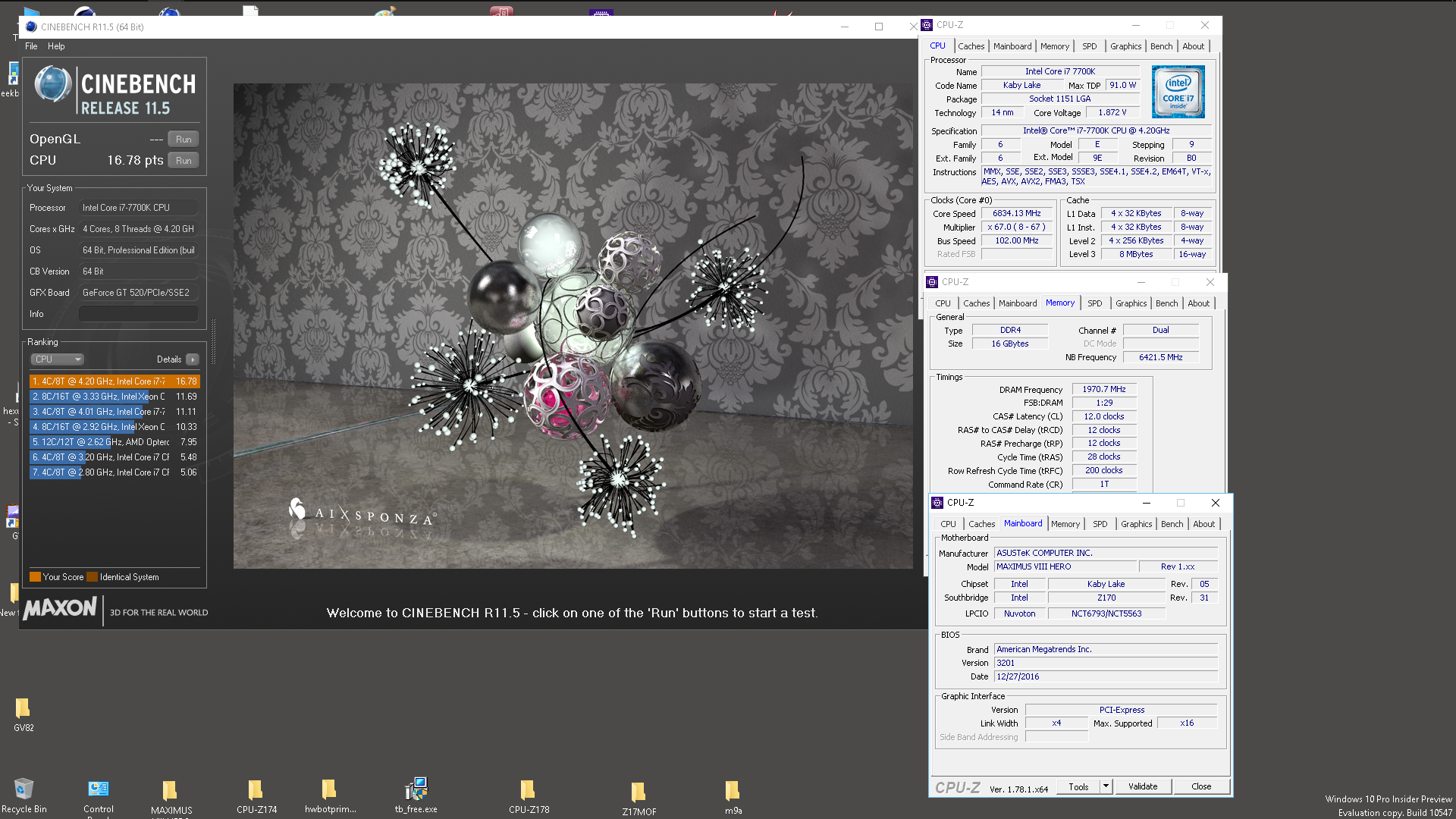Click the CPU-Z Mainboard window title icon
The width and height of the screenshot is (1456, 819).
937,503
